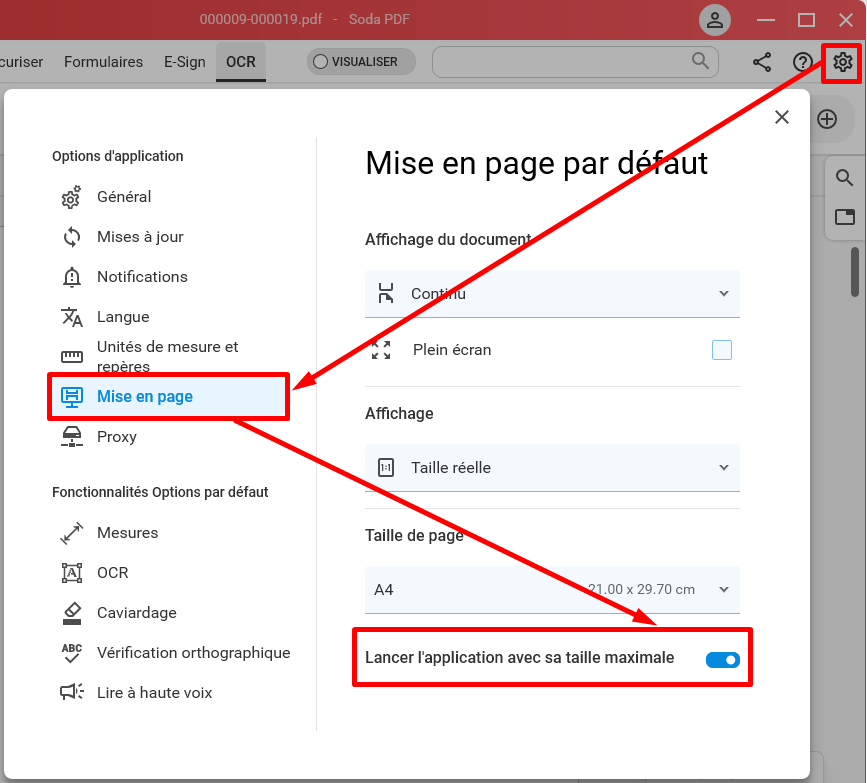Screen dimensions: 867x783
Task: Click the Mesures arrow icon
Action: pos(71,533)
